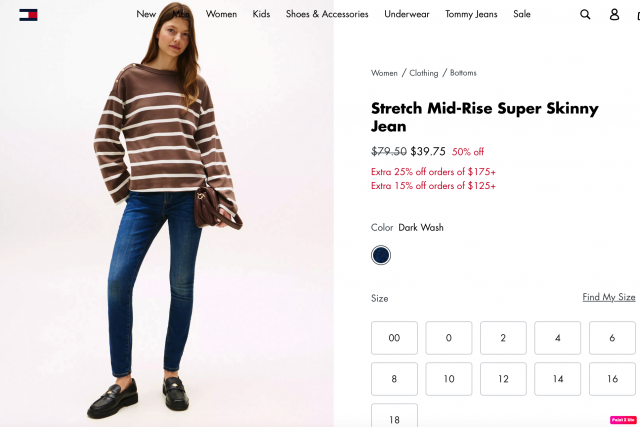The height and width of the screenshot is (427, 640).
Task: Go to the Underwear section
Action: (407, 14)
